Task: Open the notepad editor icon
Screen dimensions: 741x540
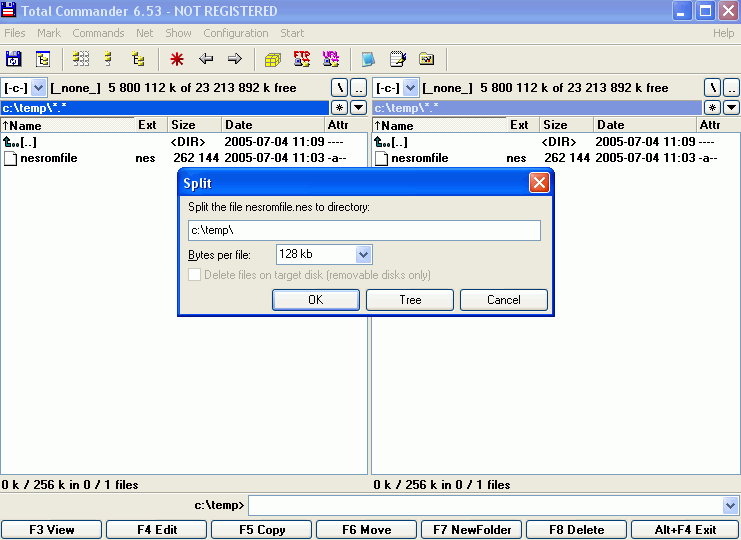Action: [x=397, y=59]
